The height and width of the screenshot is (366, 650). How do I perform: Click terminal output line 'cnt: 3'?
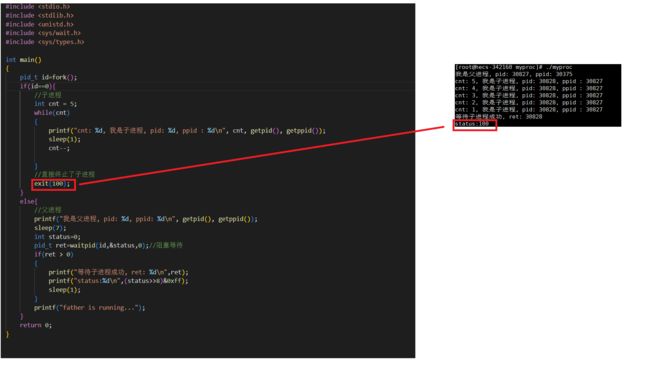click(x=529, y=95)
